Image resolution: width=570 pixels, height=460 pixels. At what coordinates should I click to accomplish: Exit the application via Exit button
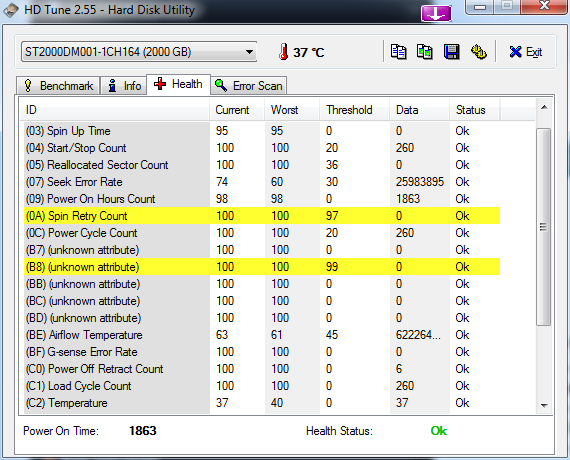[526, 52]
